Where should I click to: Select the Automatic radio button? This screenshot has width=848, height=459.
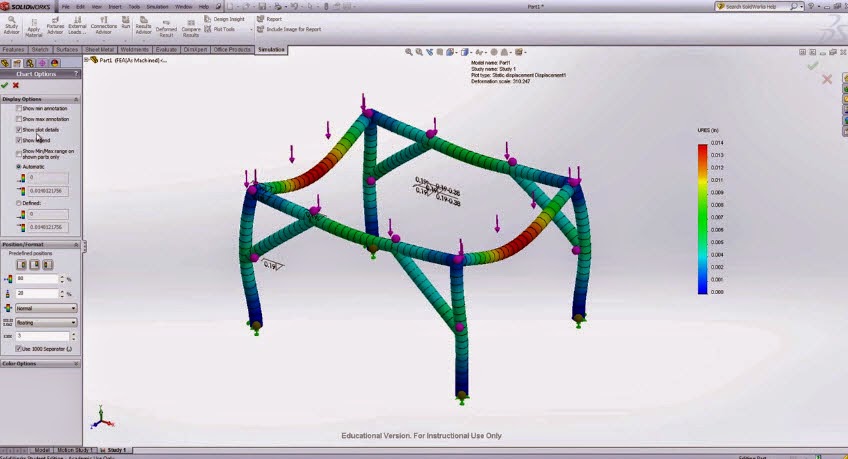(19, 167)
